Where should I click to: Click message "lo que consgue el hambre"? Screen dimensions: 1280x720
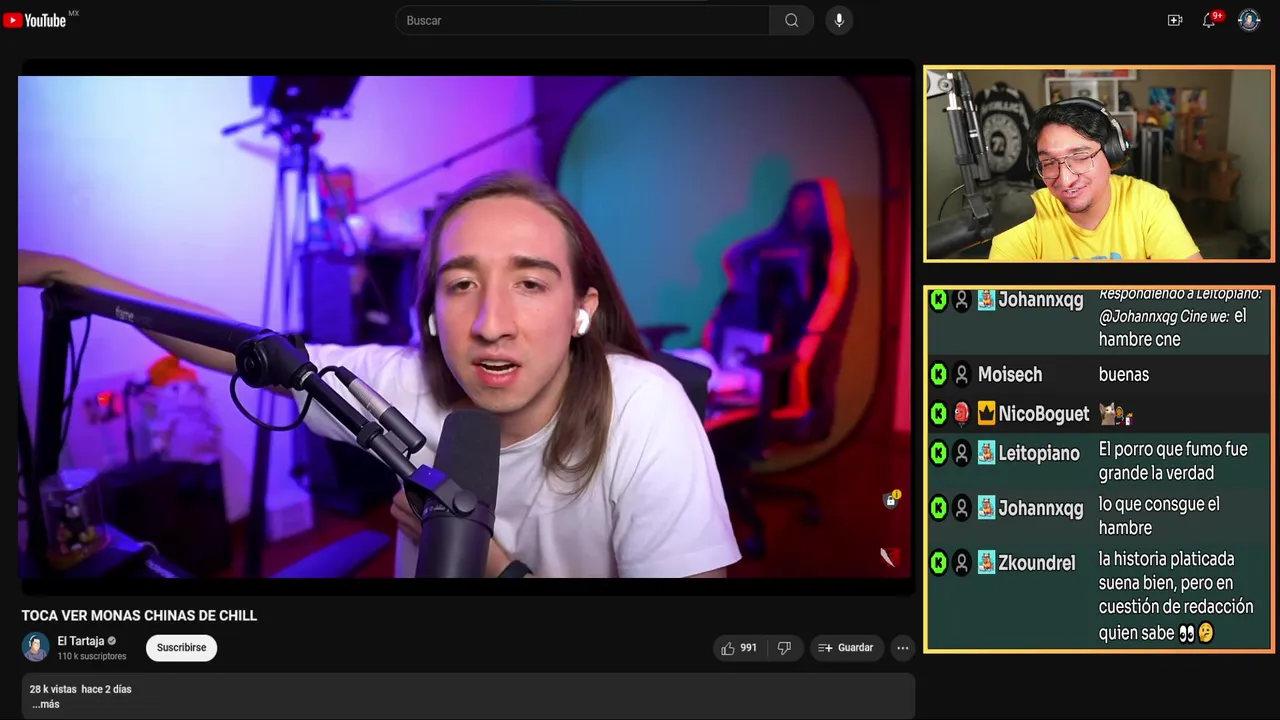pyautogui.click(x=1159, y=516)
